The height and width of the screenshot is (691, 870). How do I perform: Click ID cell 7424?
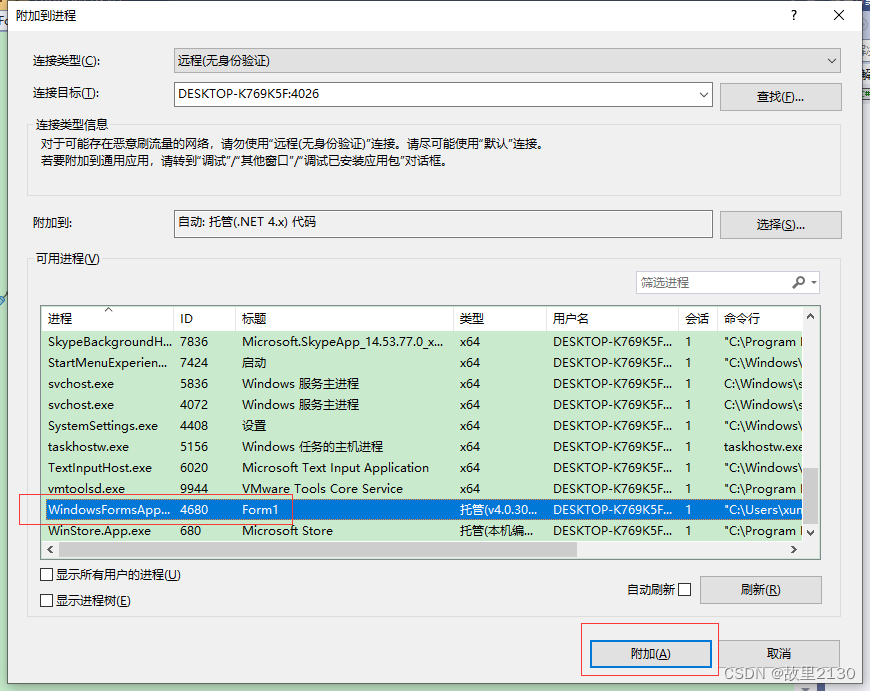click(194, 363)
